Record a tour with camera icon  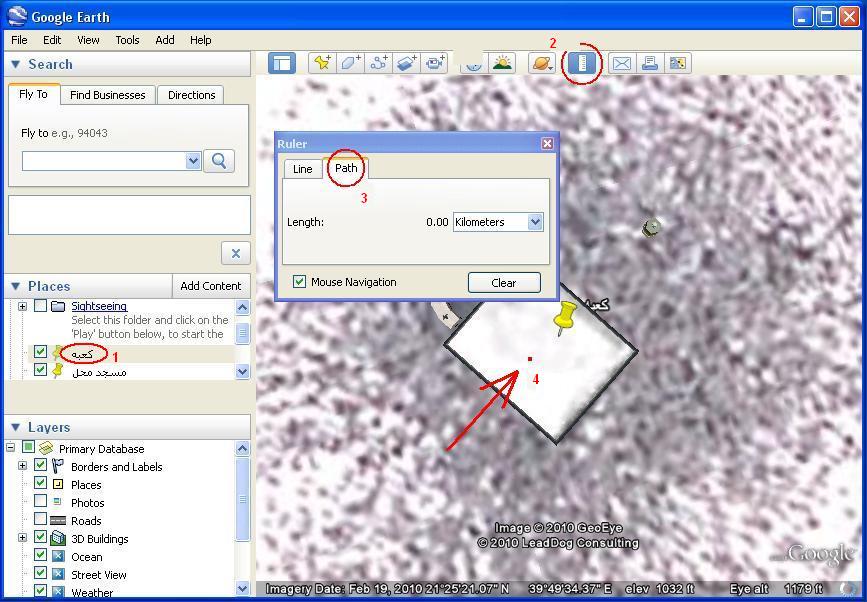[x=435, y=63]
